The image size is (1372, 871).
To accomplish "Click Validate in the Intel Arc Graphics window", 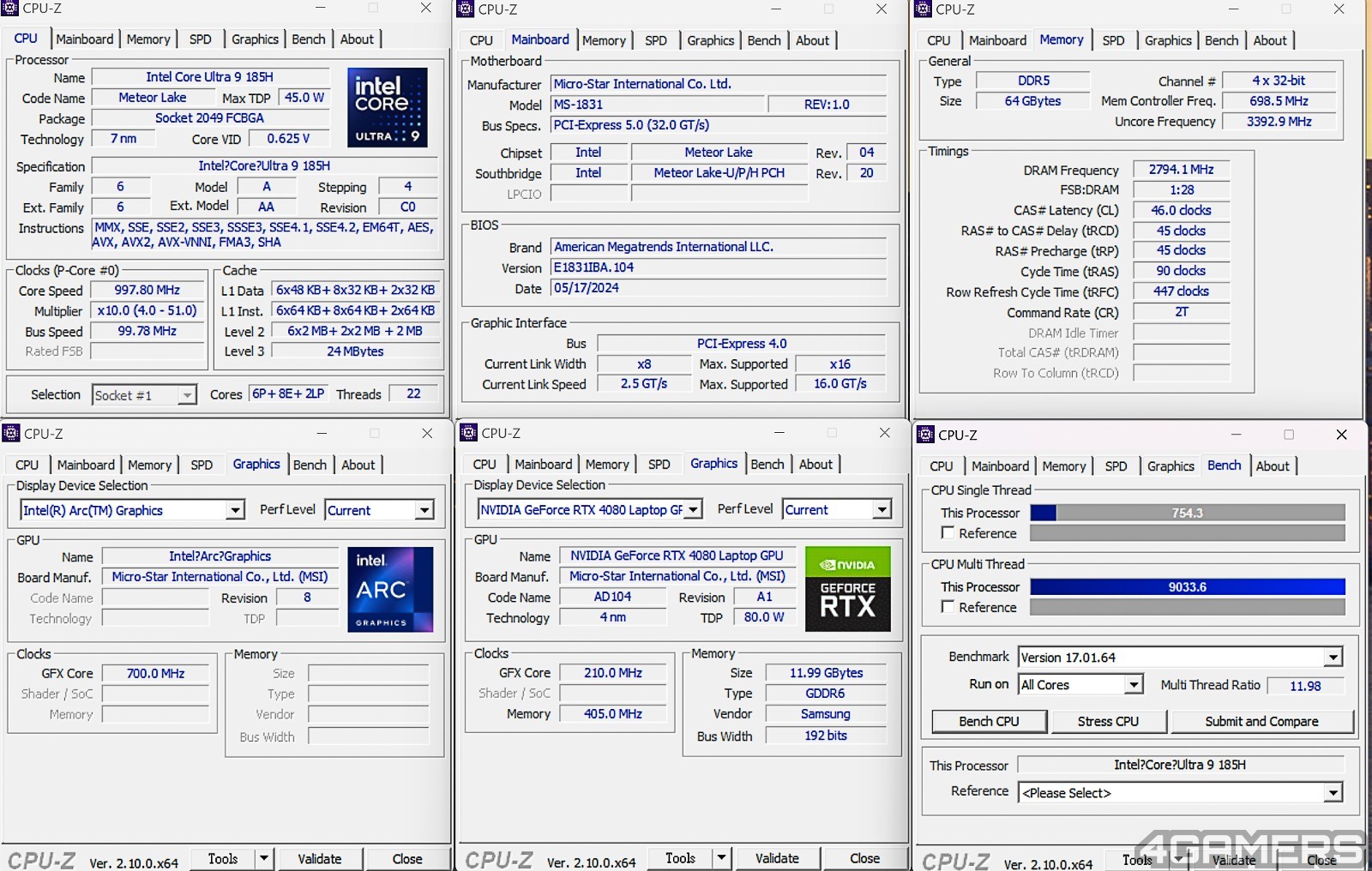I will pos(319,858).
